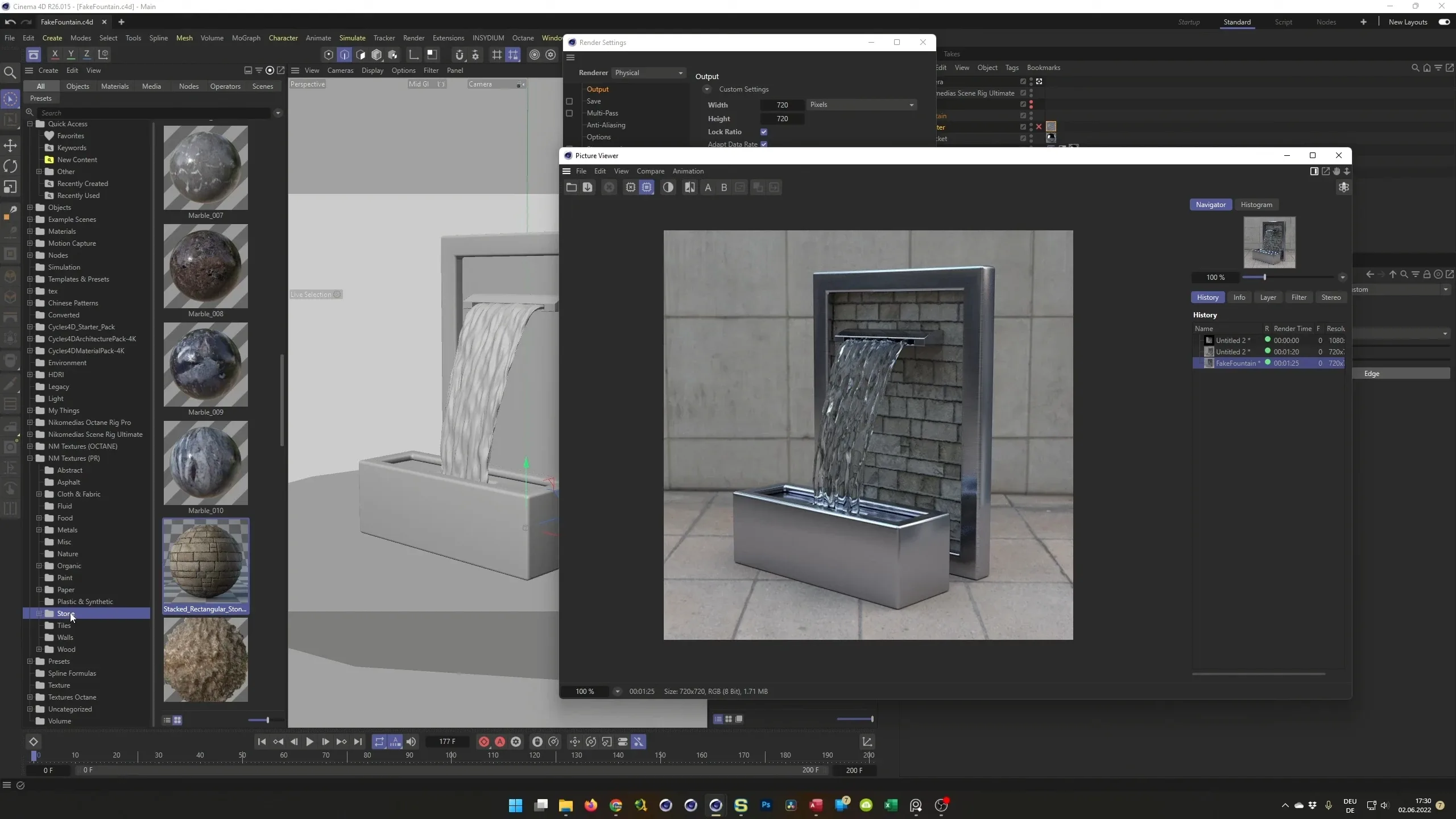This screenshot has width=1456, height=819.
Task: Switch to the Histogram tab
Action: coord(1256,204)
